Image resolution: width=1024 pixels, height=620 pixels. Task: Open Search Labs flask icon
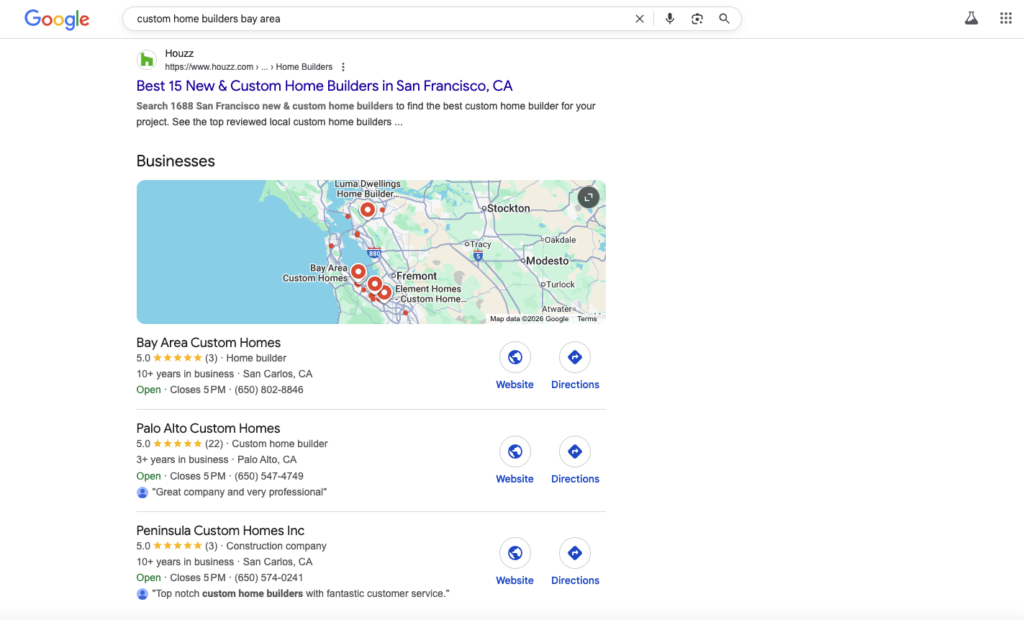[971, 19]
